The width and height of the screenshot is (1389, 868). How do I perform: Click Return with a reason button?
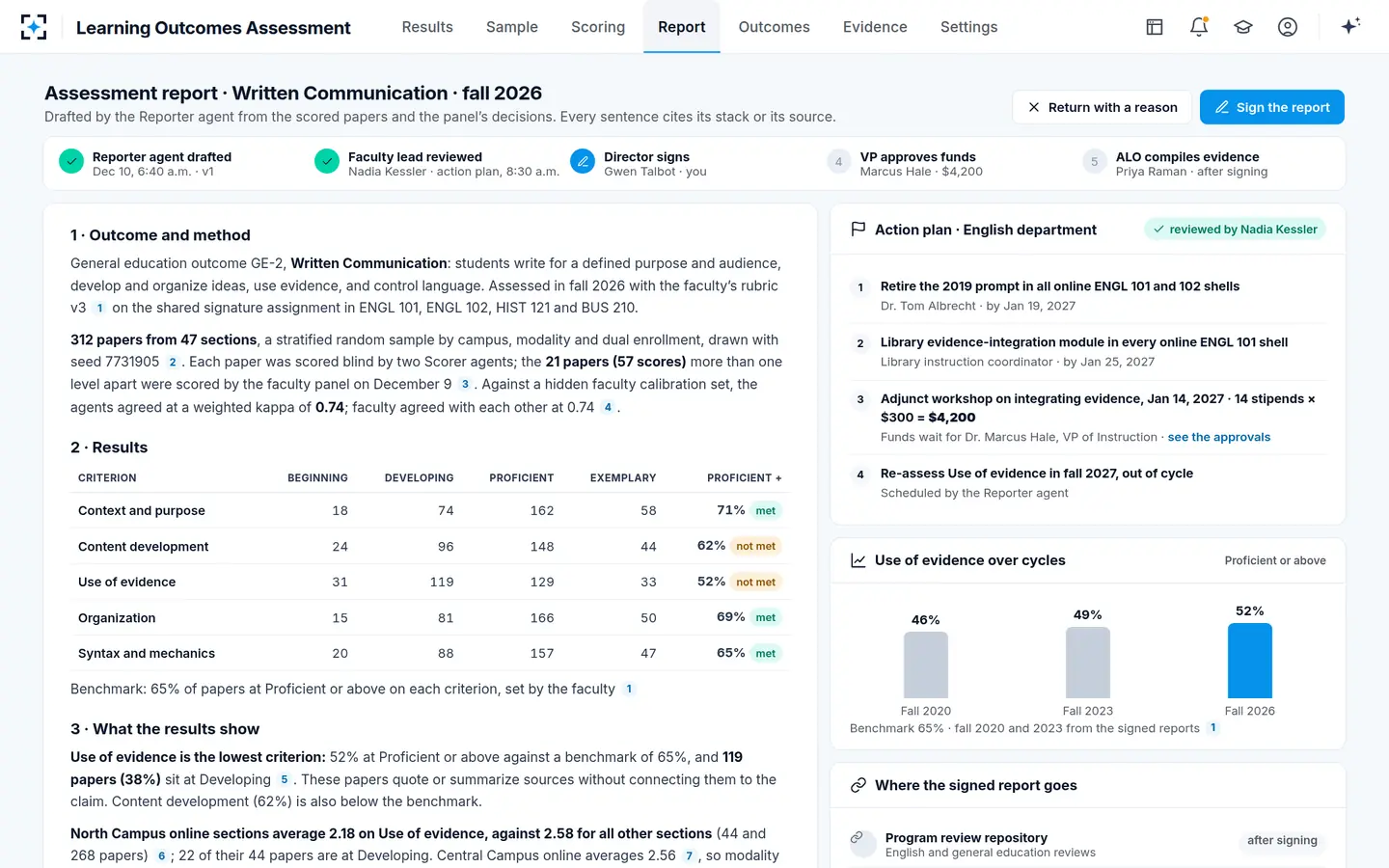click(x=1102, y=107)
